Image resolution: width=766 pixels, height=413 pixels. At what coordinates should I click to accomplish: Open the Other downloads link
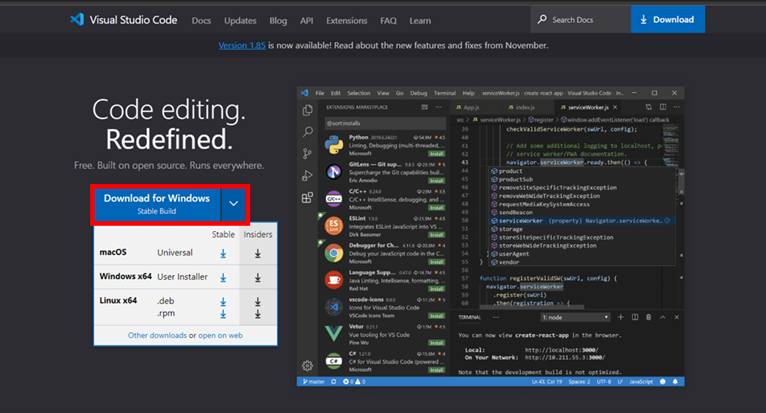click(x=157, y=335)
